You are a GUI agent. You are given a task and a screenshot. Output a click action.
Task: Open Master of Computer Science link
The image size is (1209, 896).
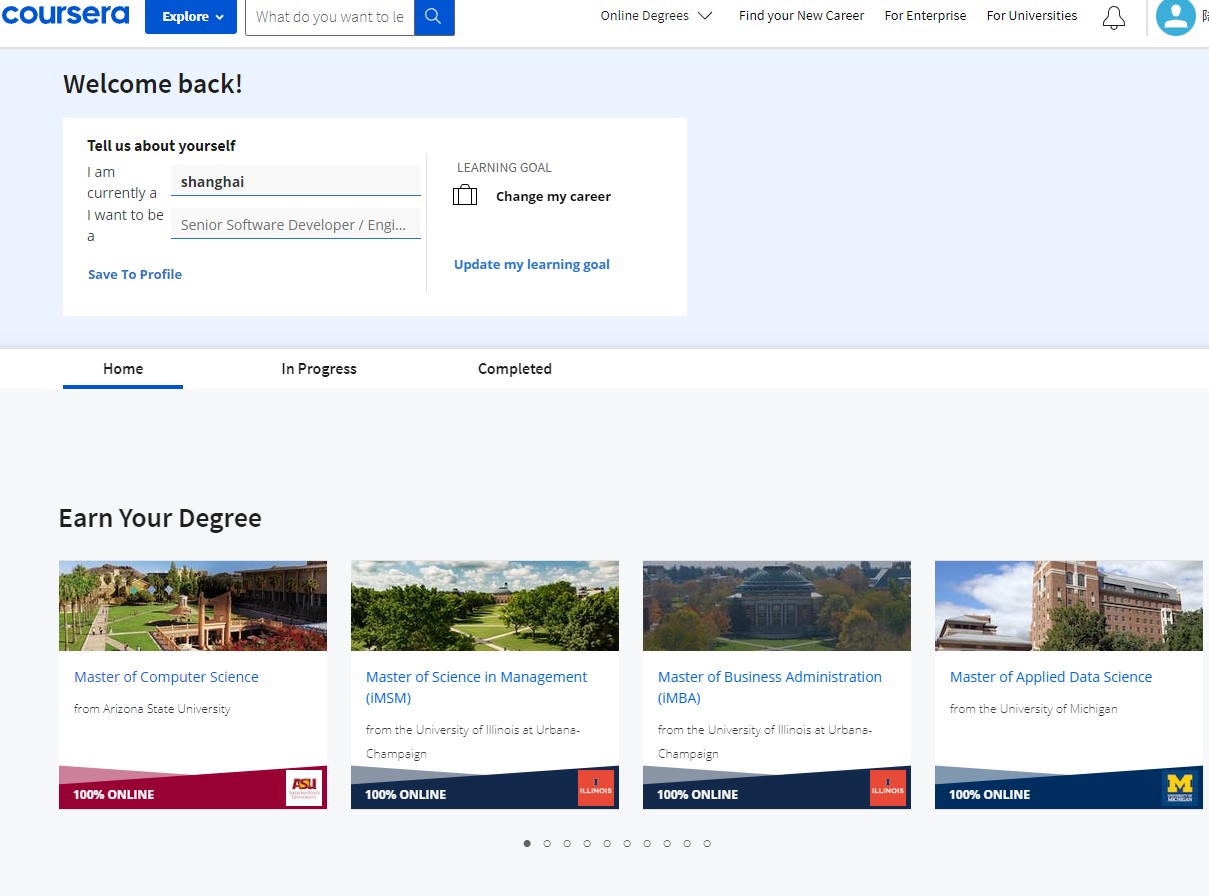click(166, 677)
